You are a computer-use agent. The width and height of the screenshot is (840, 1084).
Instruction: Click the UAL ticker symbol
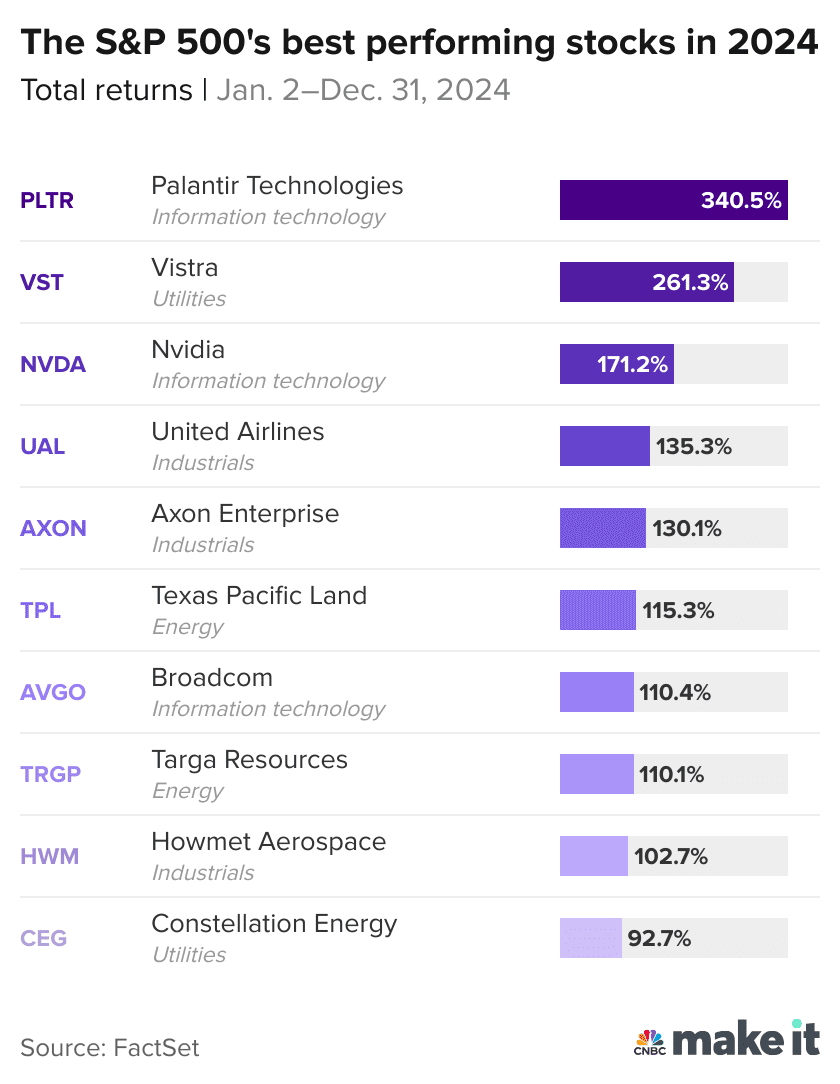43,446
